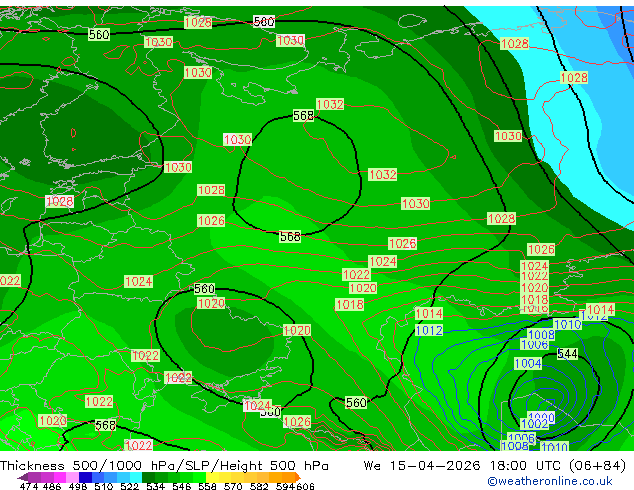Click the "522" legend scale value
The image size is (634, 490).
(x=129, y=486)
